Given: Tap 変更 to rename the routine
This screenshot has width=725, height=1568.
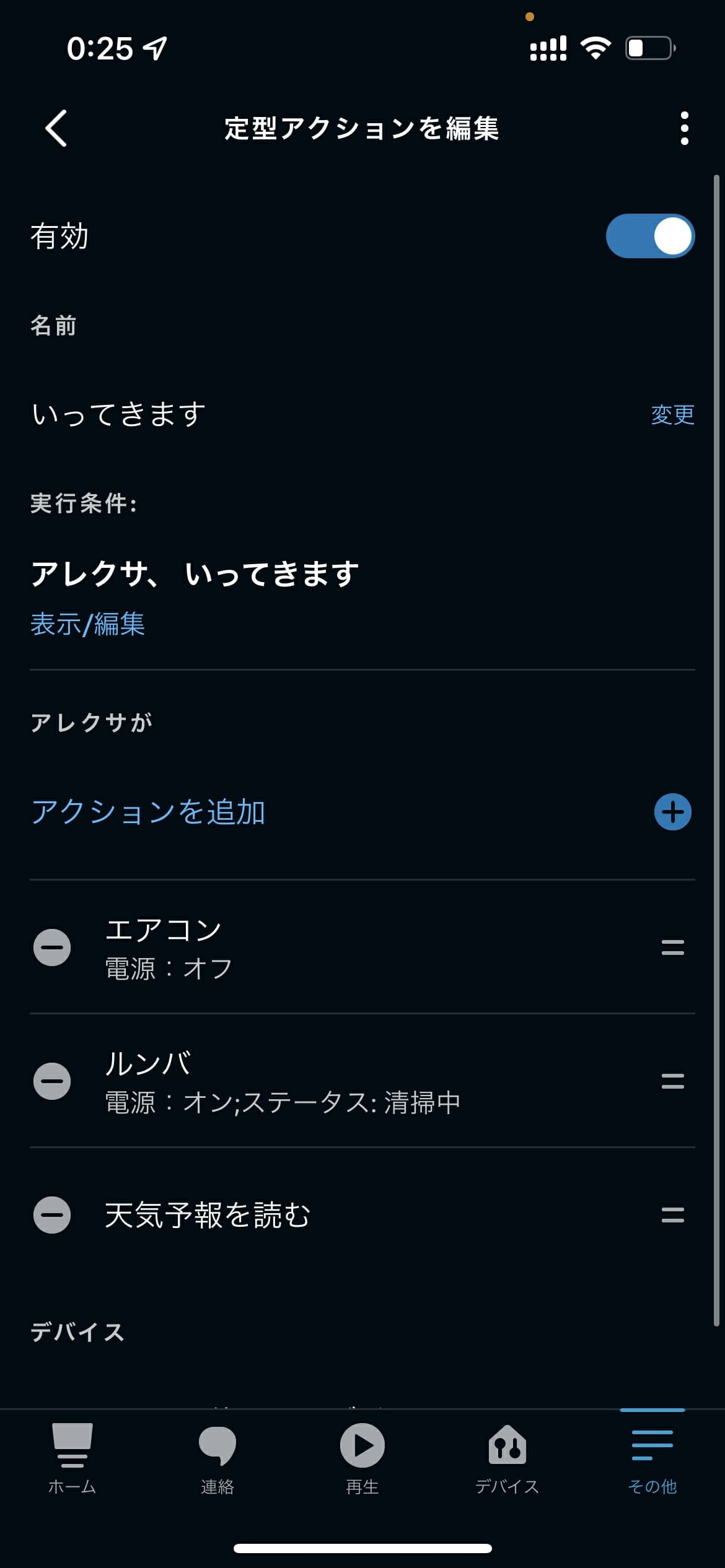Looking at the screenshot, I should 672,414.
